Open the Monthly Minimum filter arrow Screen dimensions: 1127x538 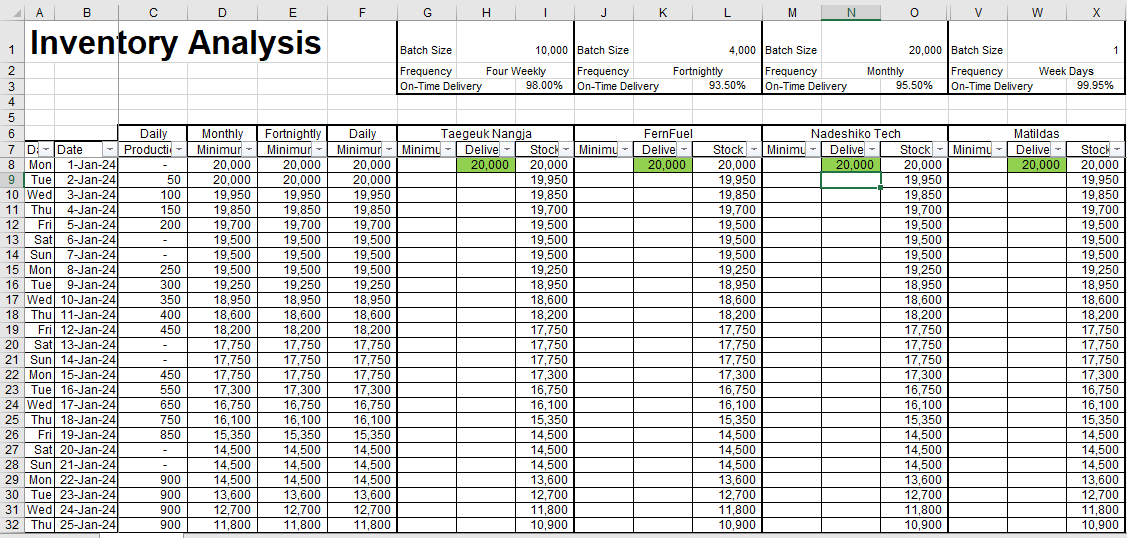[x=249, y=149]
